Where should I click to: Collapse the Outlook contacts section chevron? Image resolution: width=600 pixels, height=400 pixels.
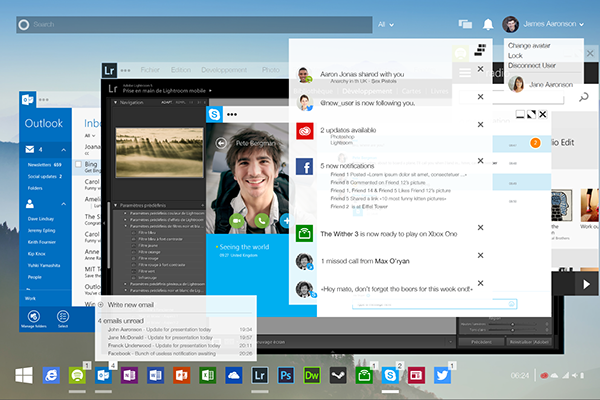coord(64,204)
